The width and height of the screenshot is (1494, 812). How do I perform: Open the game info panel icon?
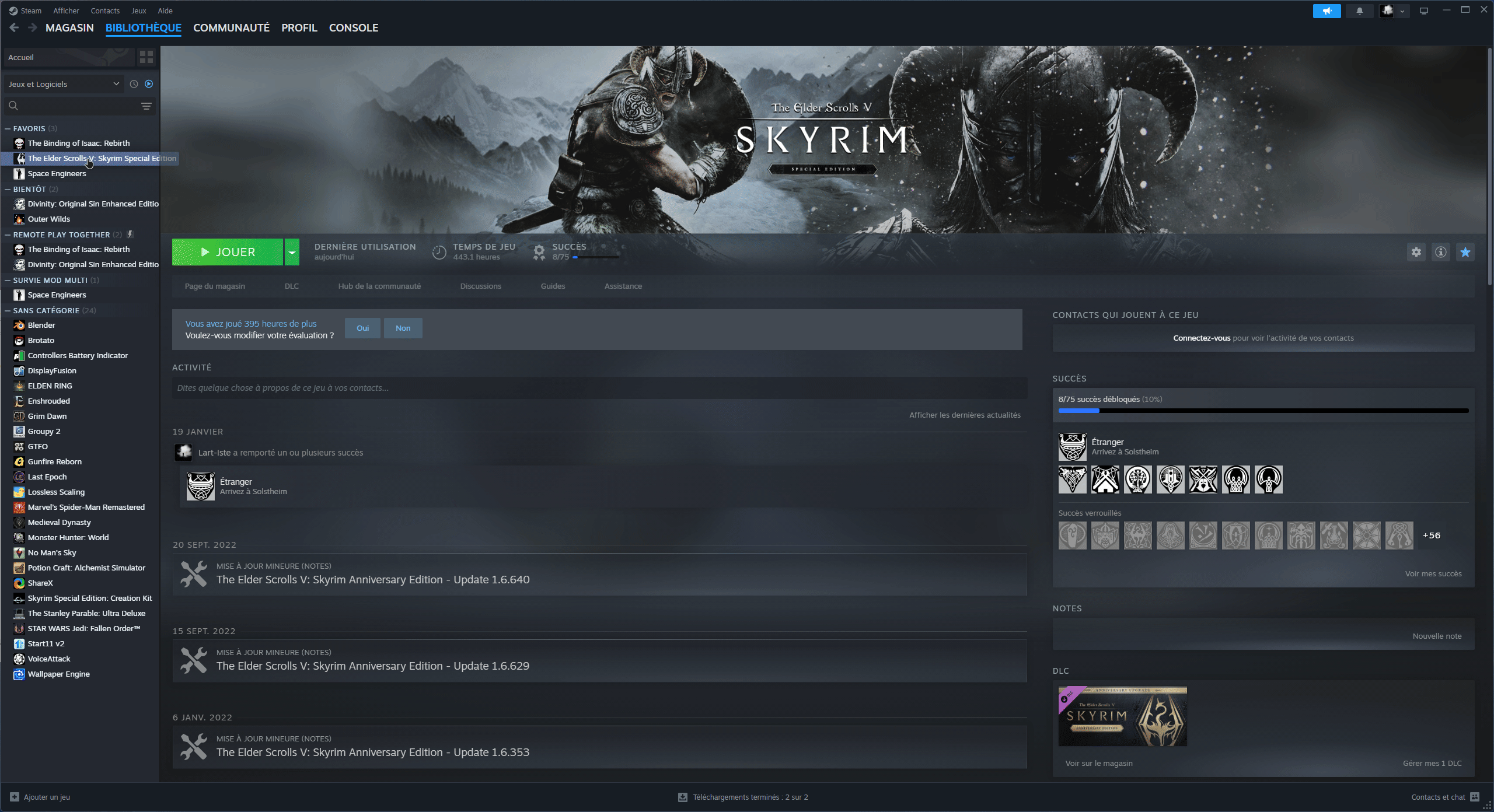[1441, 252]
